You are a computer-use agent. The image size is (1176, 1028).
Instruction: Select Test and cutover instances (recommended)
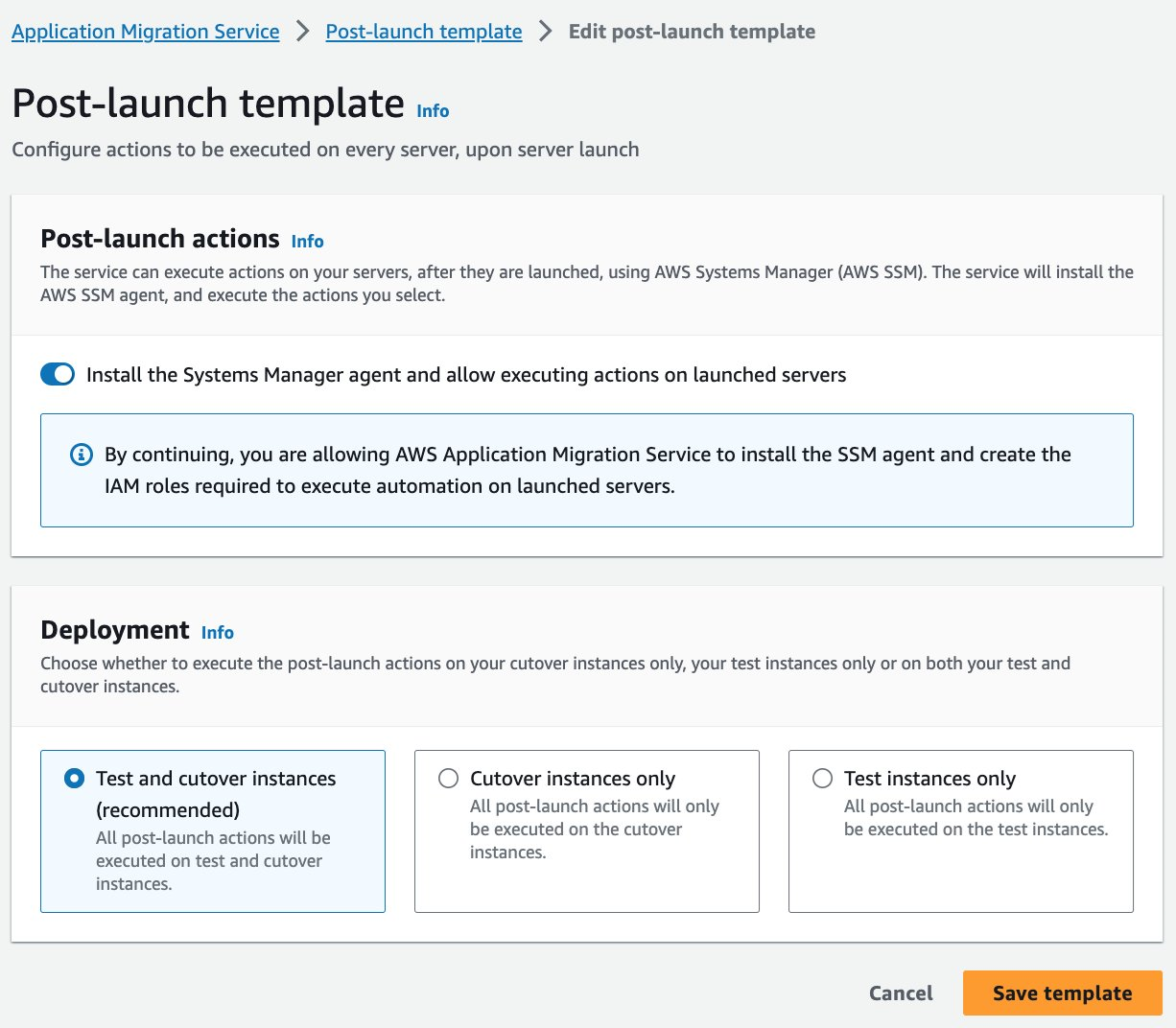[74, 779]
